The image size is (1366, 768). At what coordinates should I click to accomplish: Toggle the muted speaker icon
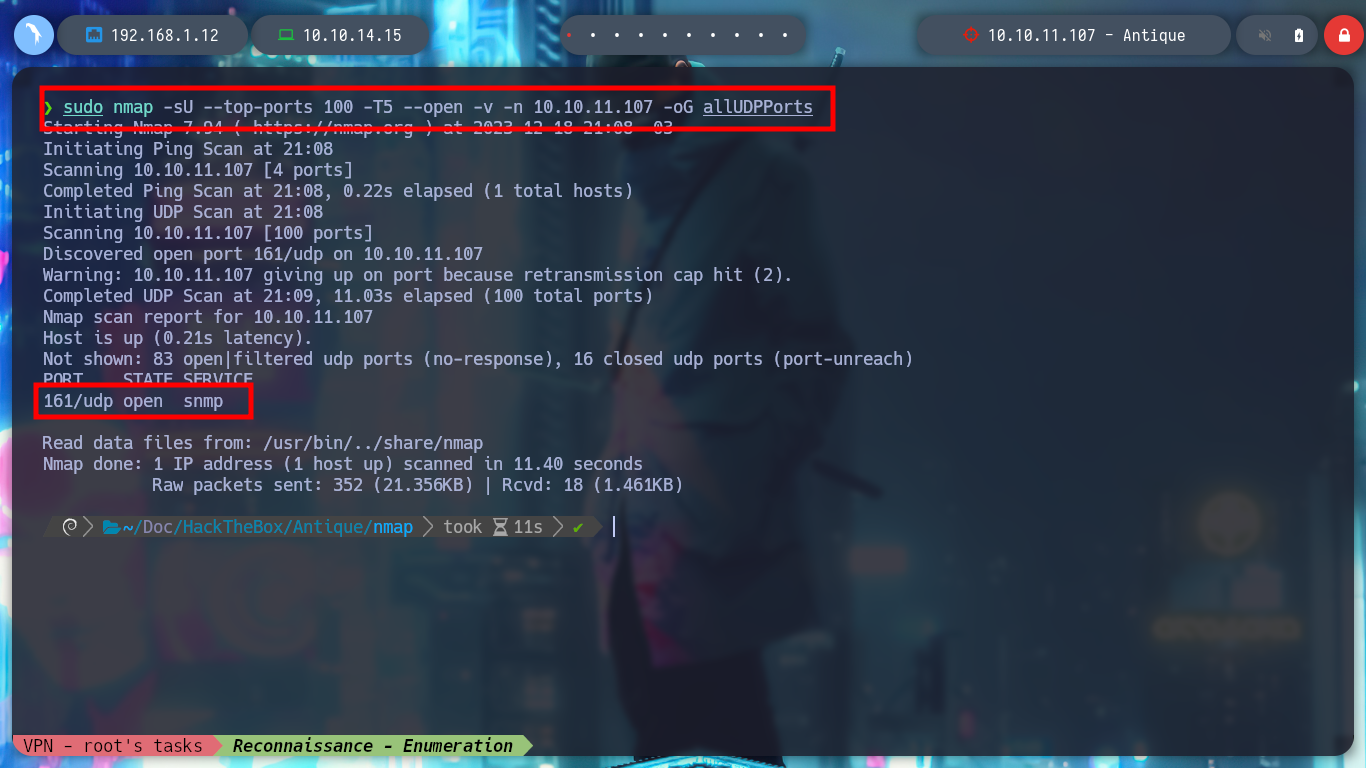1265,36
